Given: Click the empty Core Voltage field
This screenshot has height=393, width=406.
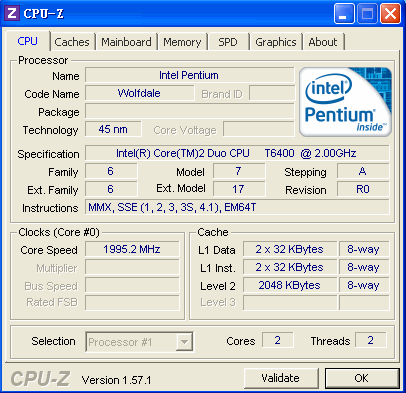Looking at the screenshot, I should click(259, 129).
